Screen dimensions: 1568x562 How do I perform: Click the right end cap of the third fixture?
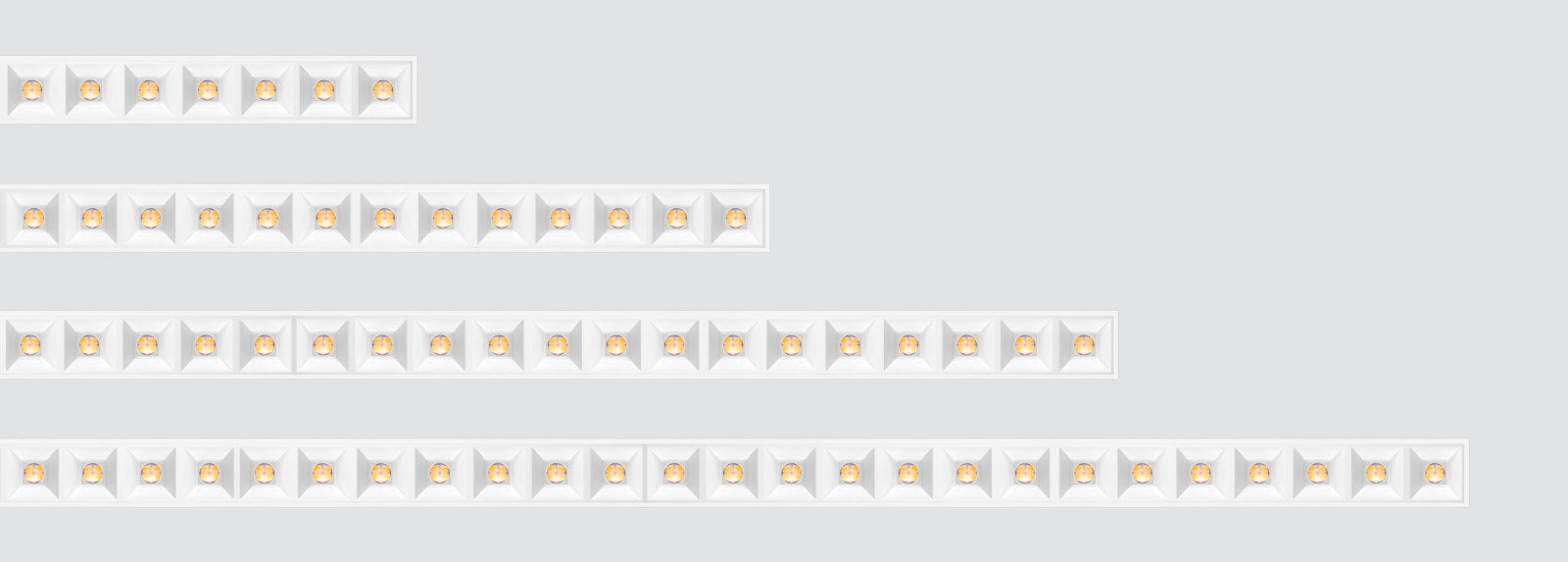click(1114, 345)
